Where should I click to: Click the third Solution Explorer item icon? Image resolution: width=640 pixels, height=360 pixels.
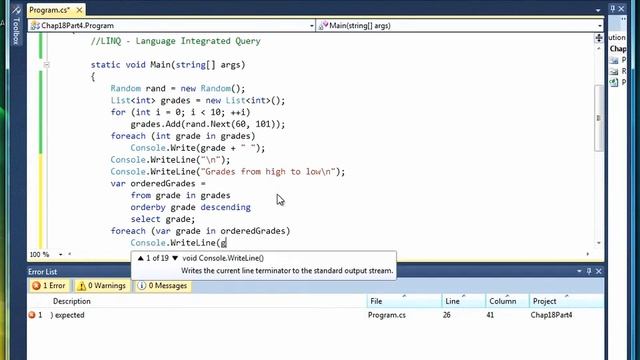pyautogui.click(x=614, y=82)
